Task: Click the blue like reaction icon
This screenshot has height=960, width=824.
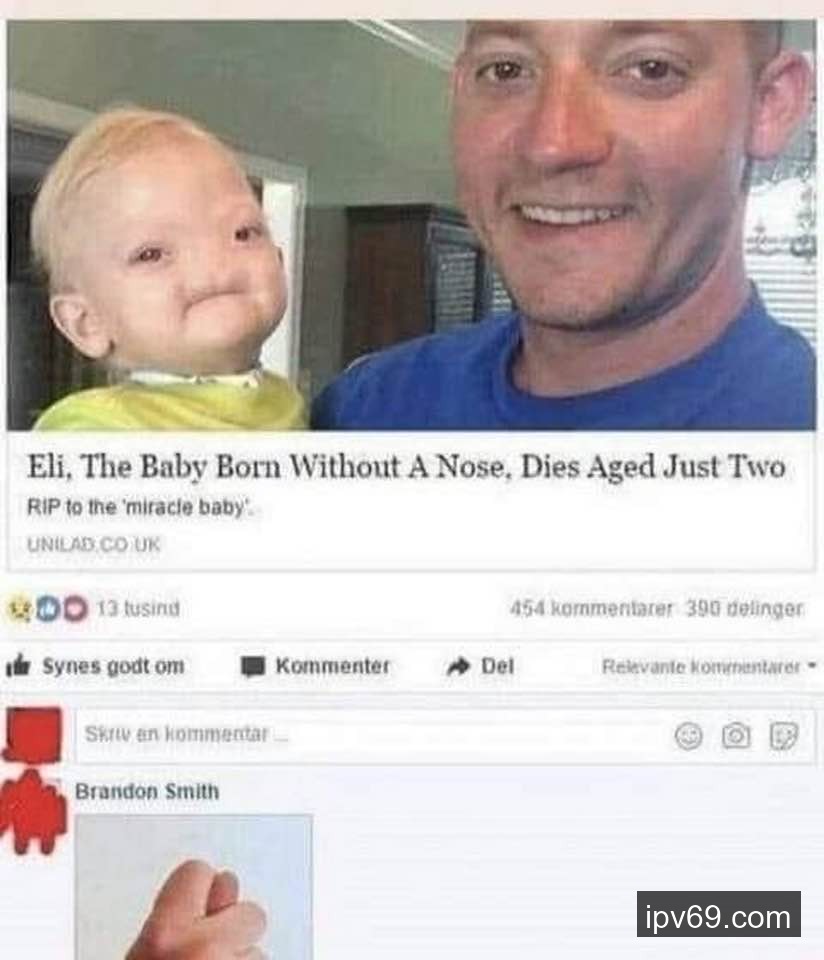Action: coord(48,609)
